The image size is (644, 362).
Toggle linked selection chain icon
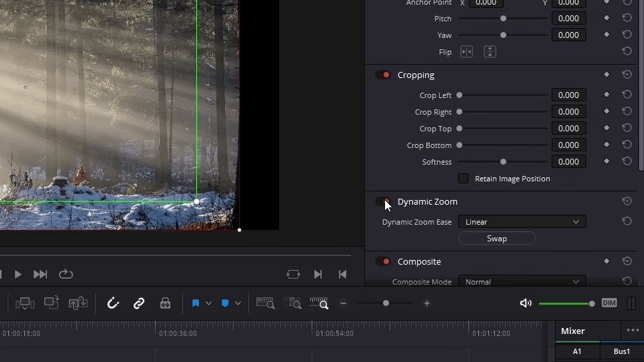click(x=139, y=303)
